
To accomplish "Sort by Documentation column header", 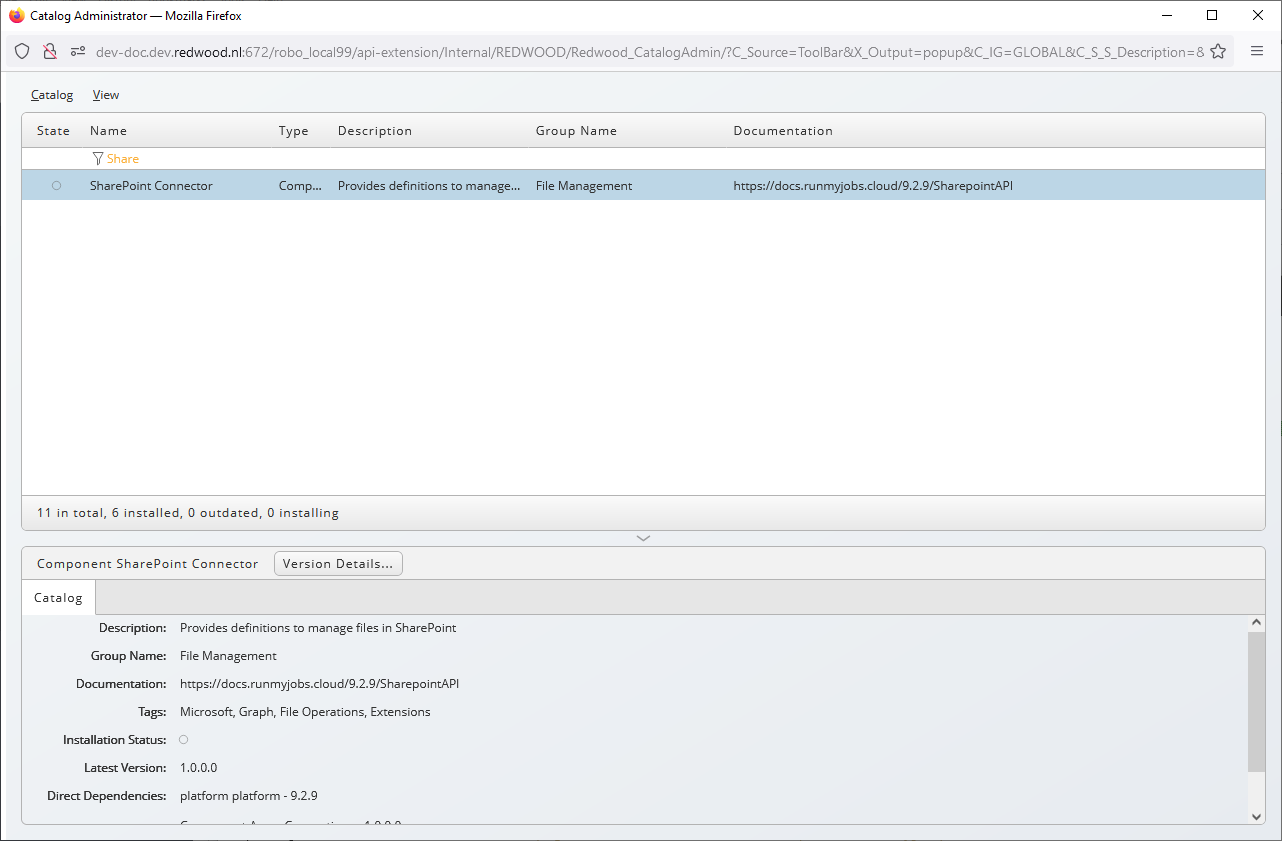I will click(783, 131).
